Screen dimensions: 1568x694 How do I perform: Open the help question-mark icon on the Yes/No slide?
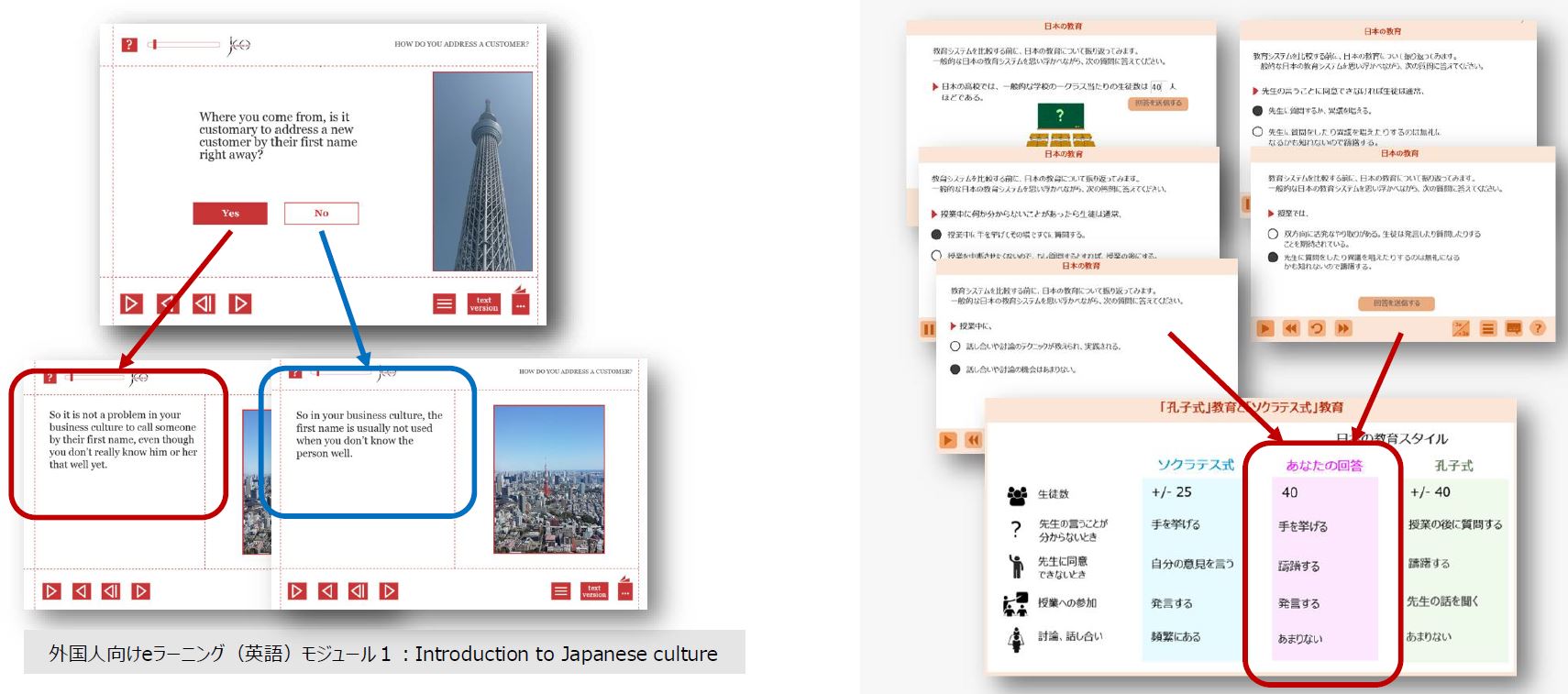pyautogui.click(x=129, y=44)
